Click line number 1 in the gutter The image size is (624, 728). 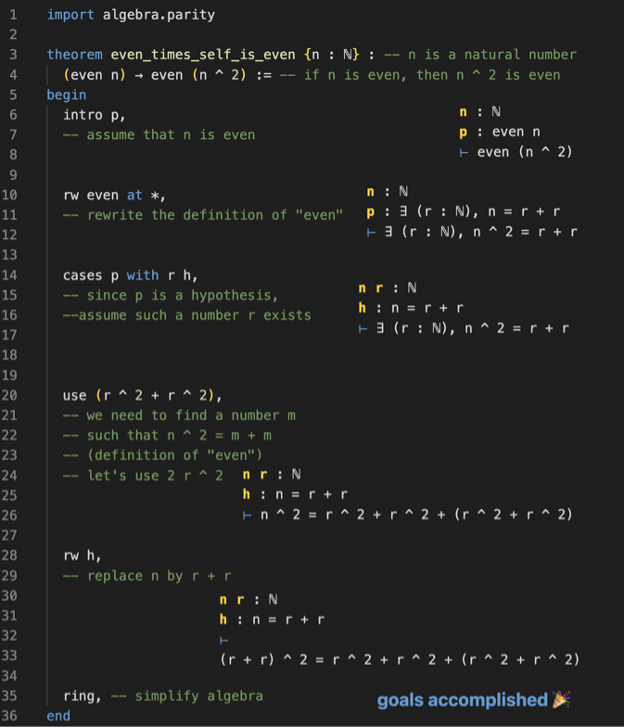click(14, 15)
